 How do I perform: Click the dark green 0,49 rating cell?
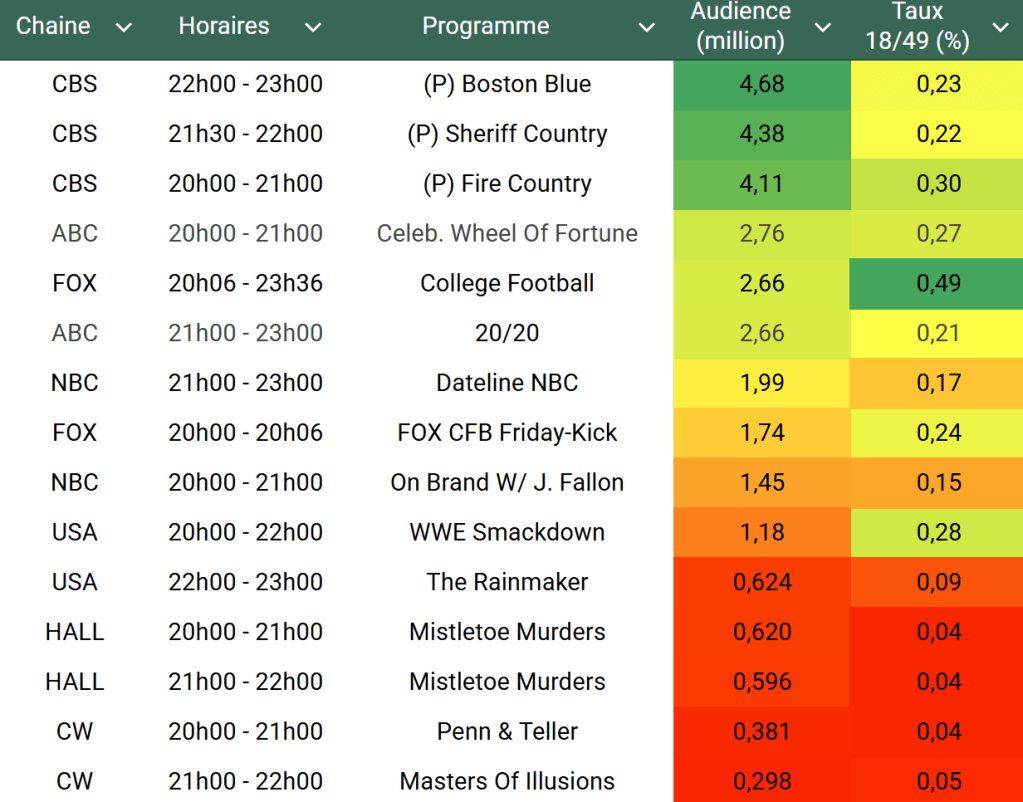[x=938, y=283]
